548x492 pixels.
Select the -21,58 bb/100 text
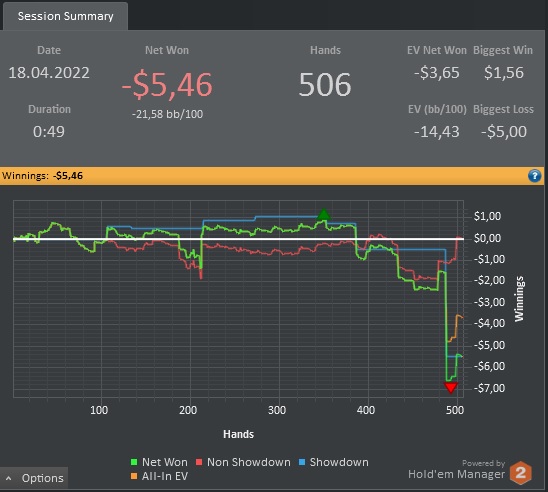167,114
